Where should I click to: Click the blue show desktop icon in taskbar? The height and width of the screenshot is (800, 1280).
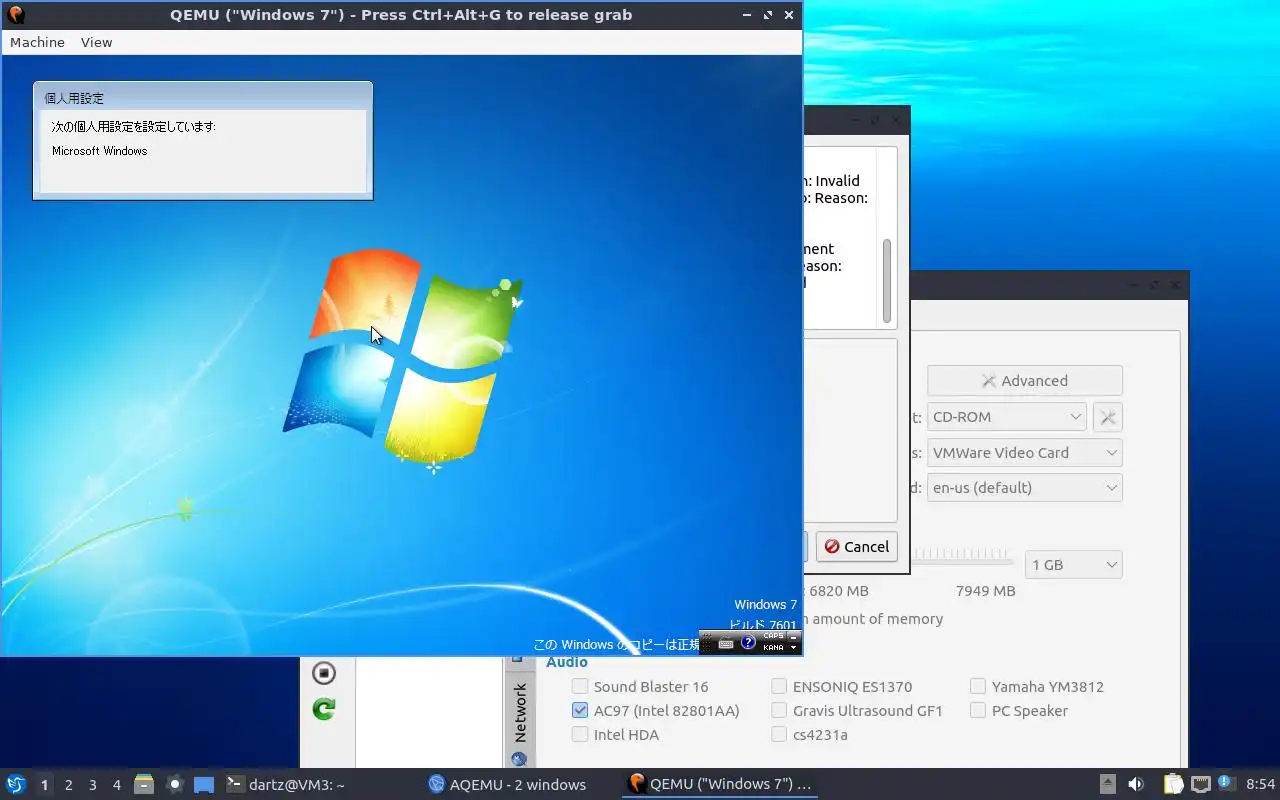point(204,784)
